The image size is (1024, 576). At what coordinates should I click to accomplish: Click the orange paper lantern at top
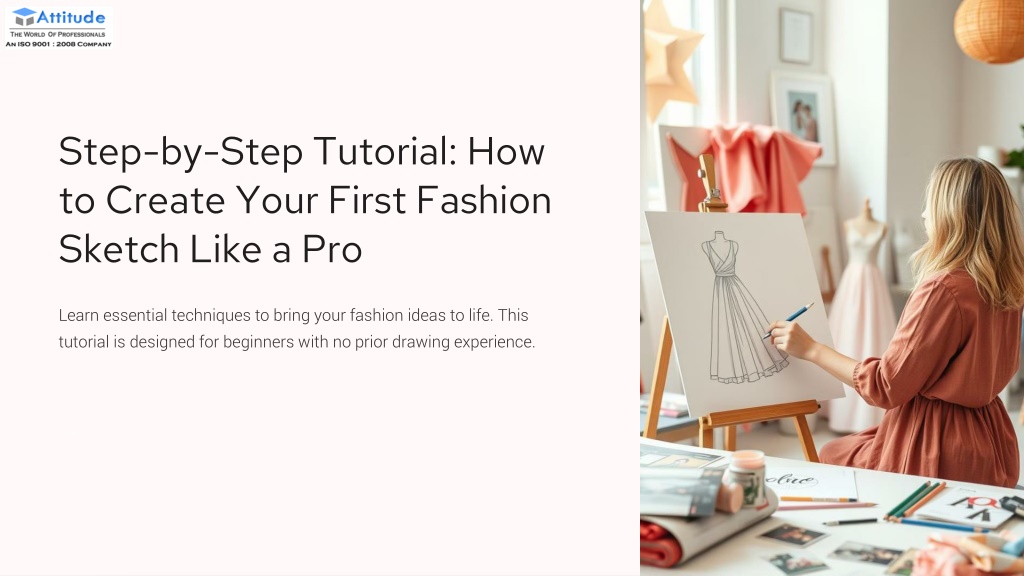coord(990,30)
